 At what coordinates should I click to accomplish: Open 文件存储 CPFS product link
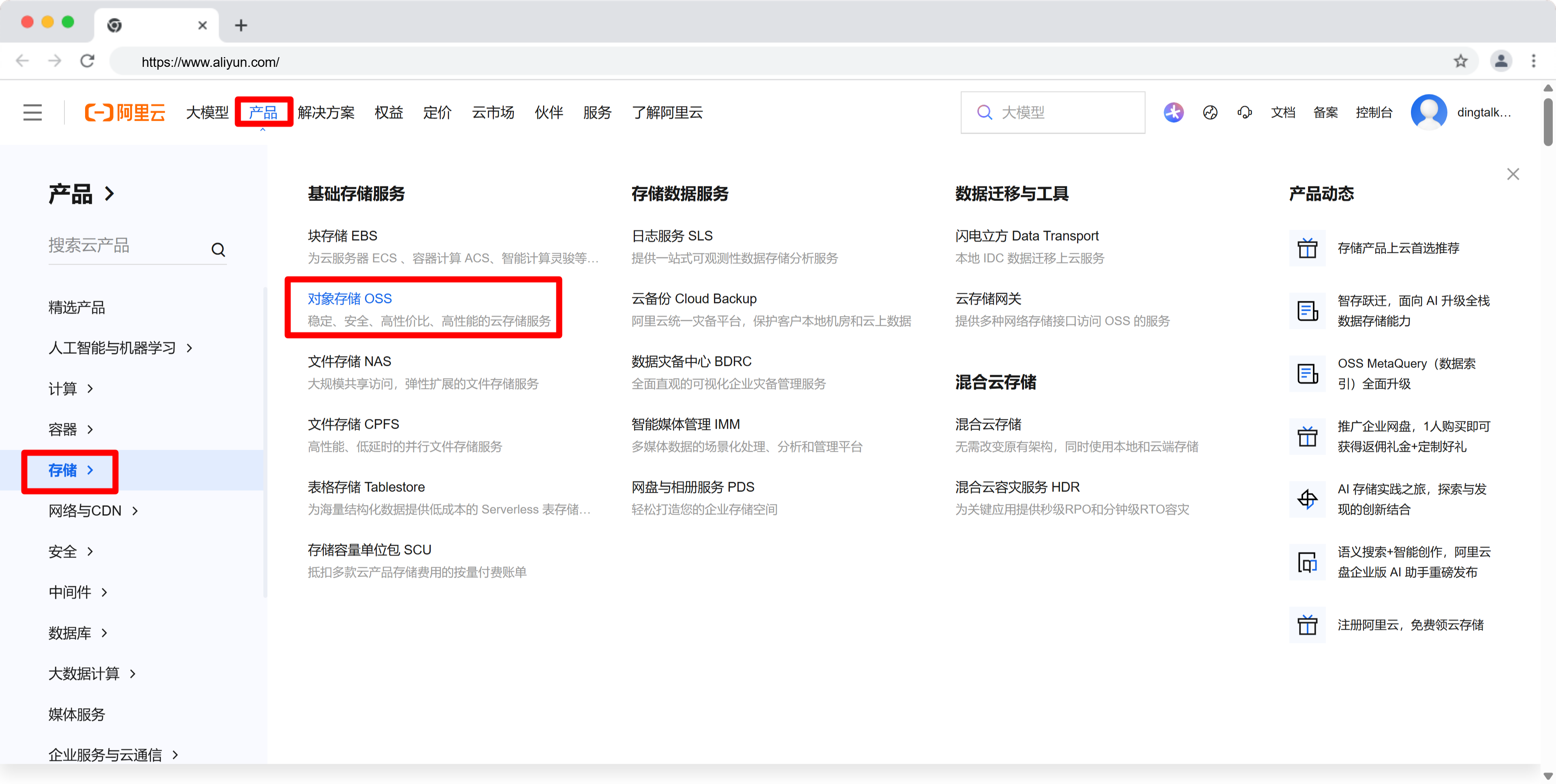click(353, 424)
